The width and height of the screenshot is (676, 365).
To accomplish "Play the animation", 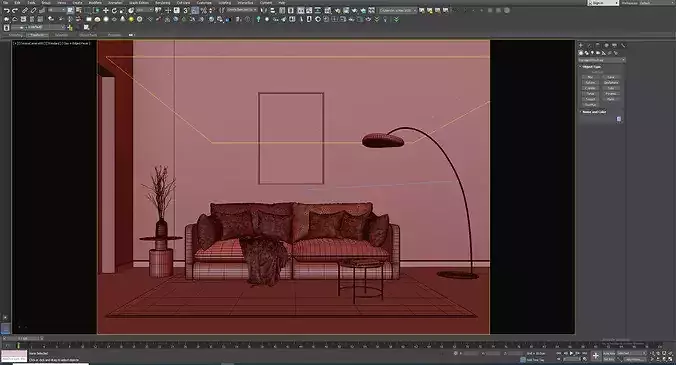I will [x=571, y=353].
